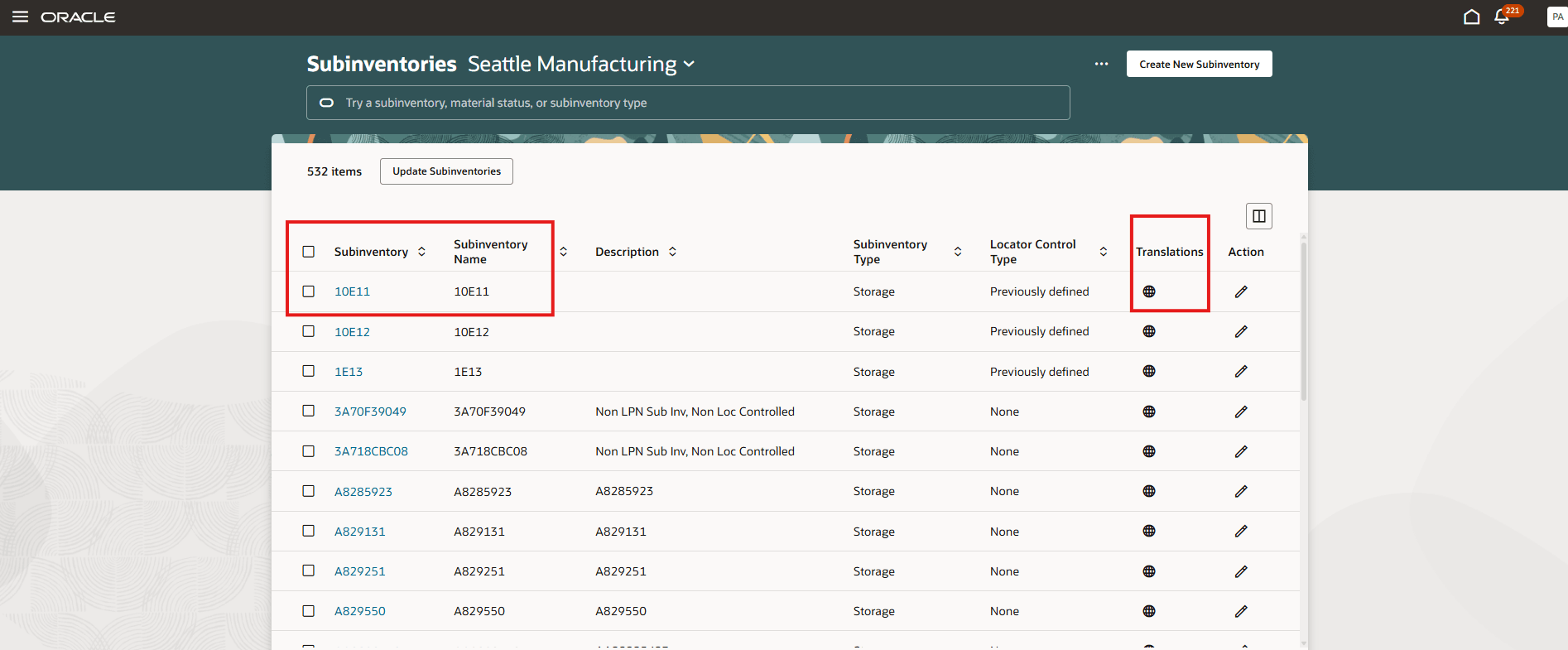
Task: Go to the Home icon
Action: pyautogui.click(x=1471, y=17)
